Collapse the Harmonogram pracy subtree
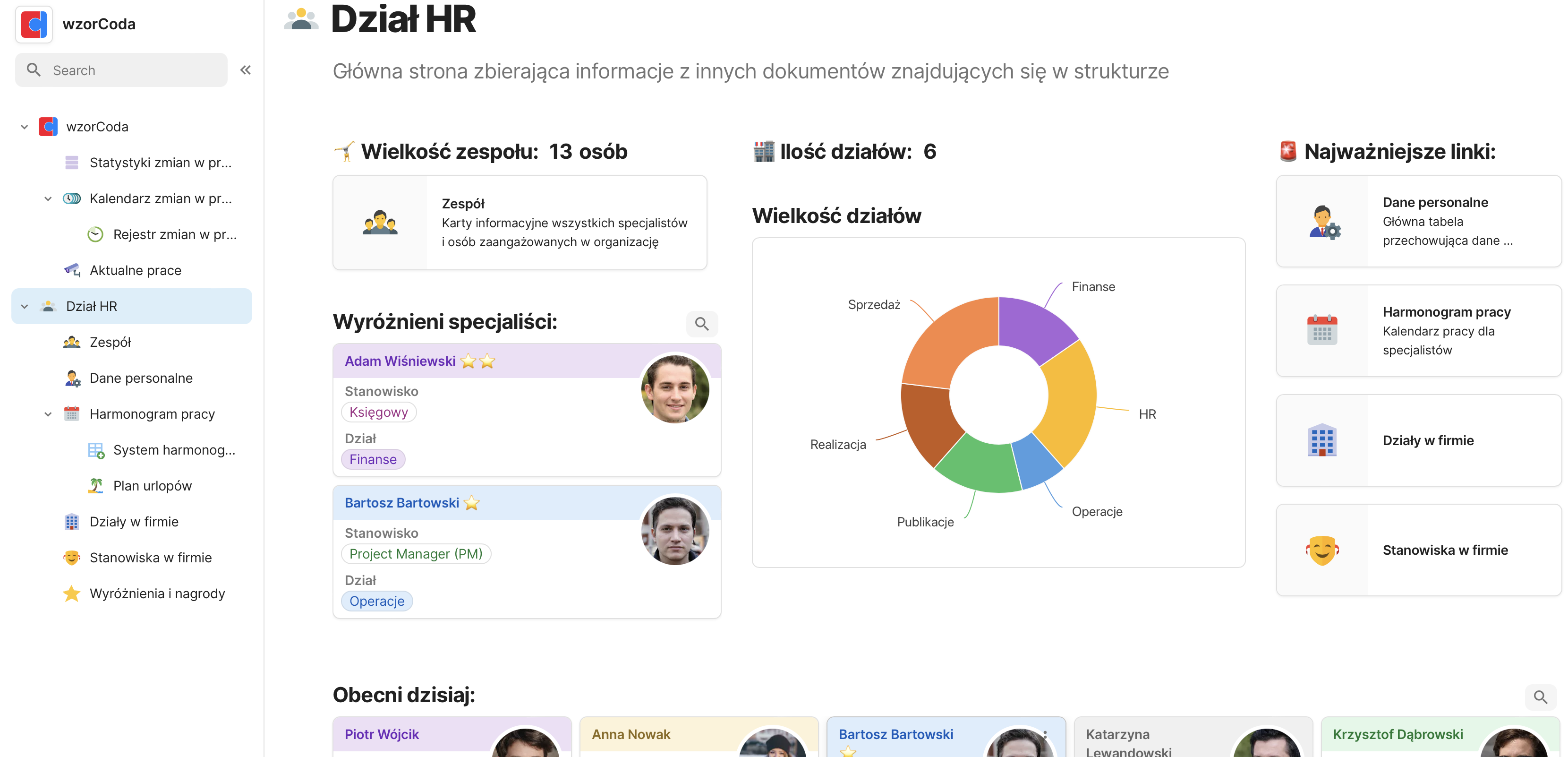This screenshot has height=757, width=1568. (48, 414)
